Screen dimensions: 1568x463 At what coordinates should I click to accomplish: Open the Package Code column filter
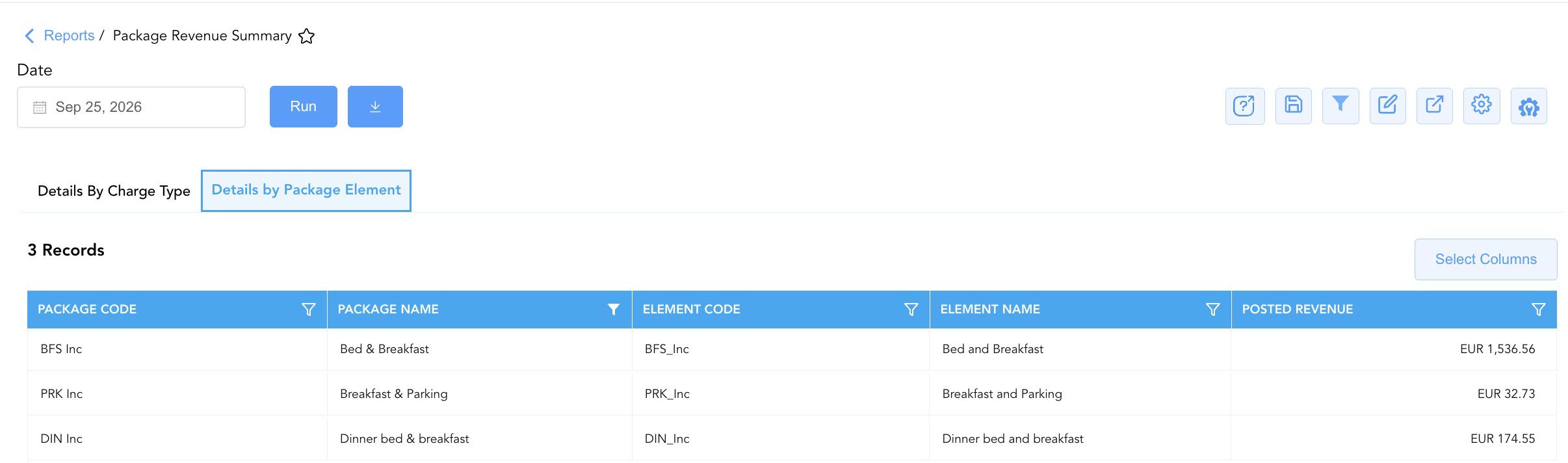click(x=309, y=310)
